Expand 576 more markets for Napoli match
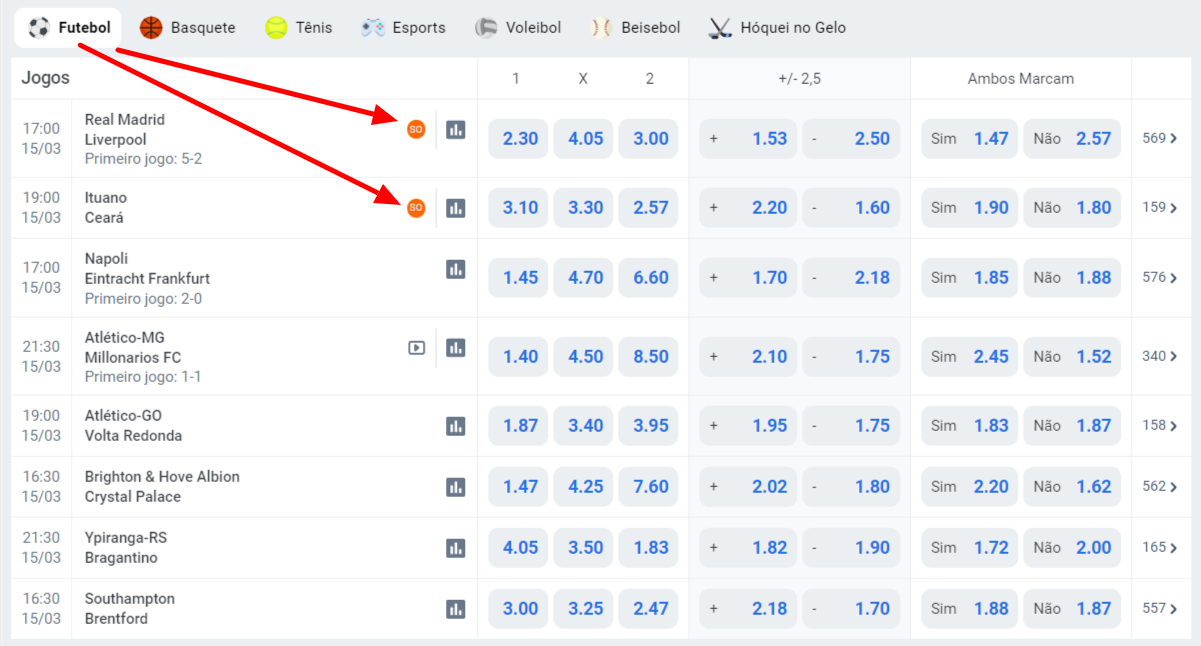Viewport: 1201px width, 646px height. pos(1160,277)
